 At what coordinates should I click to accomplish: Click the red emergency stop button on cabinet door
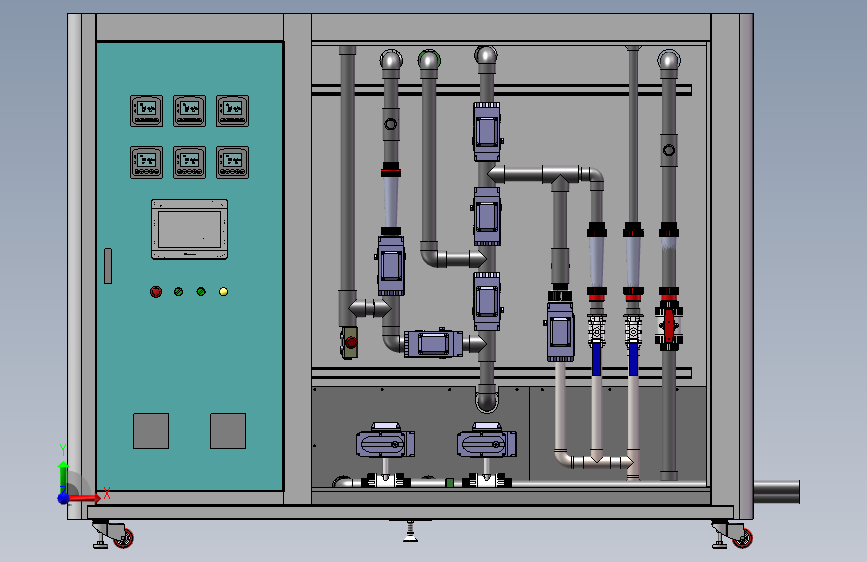click(156, 292)
